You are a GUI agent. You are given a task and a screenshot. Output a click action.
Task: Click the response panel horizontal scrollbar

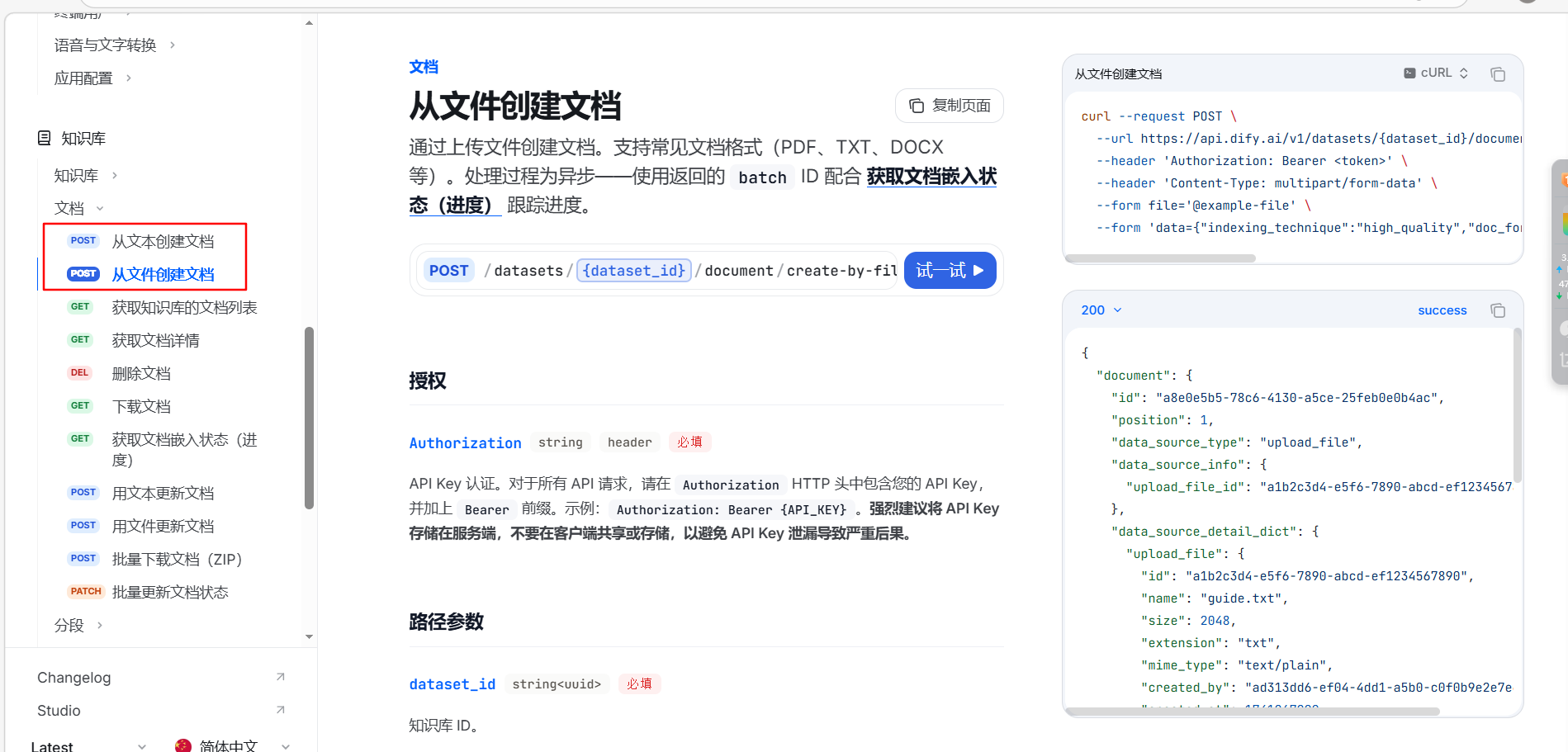pyautogui.click(x=1253, y=711)
